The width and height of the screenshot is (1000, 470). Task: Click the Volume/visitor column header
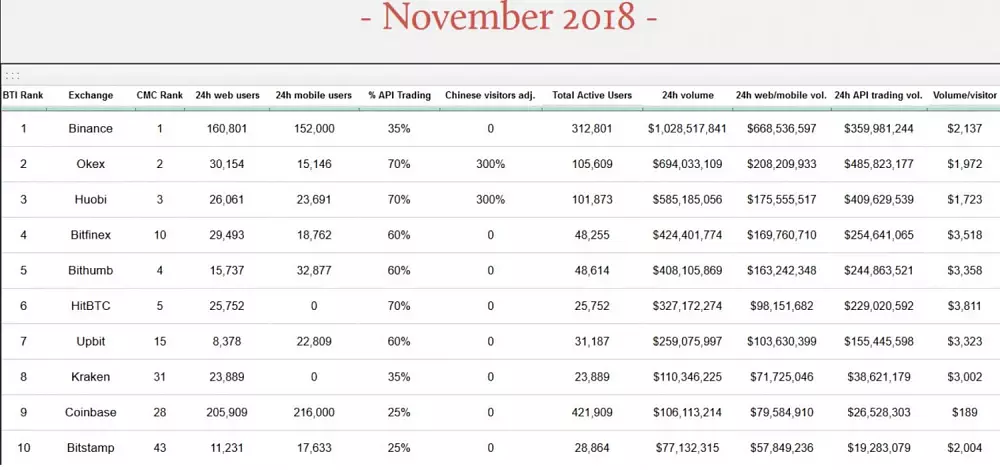click(x=965, y=96)
